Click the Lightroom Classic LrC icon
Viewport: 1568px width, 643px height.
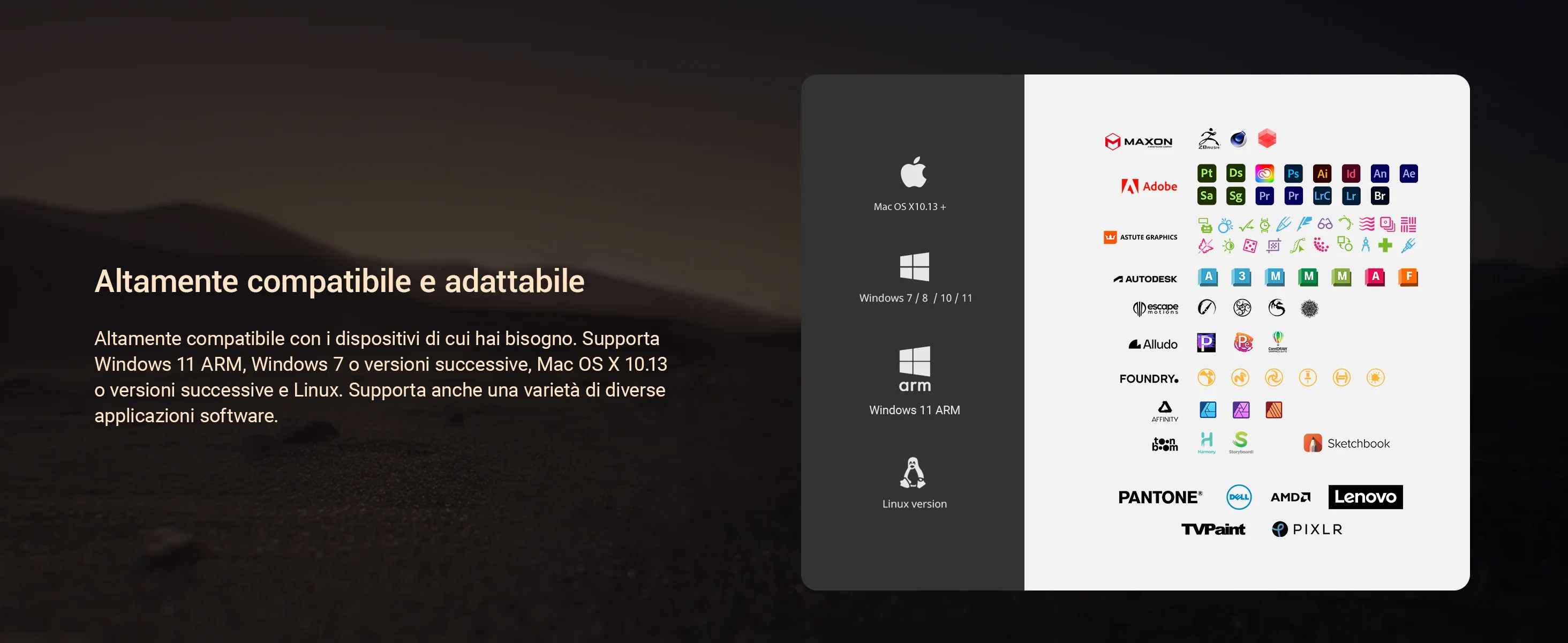(1322, 196)
